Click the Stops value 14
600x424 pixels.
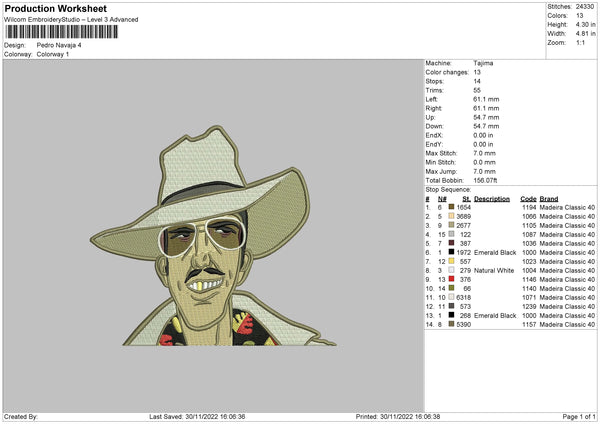[477, 81]
